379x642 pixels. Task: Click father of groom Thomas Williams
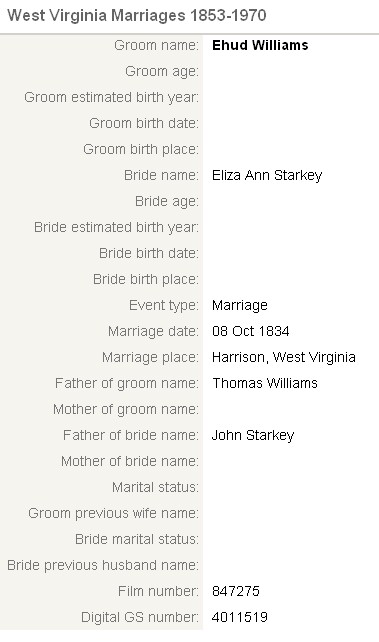pos(265,383)
